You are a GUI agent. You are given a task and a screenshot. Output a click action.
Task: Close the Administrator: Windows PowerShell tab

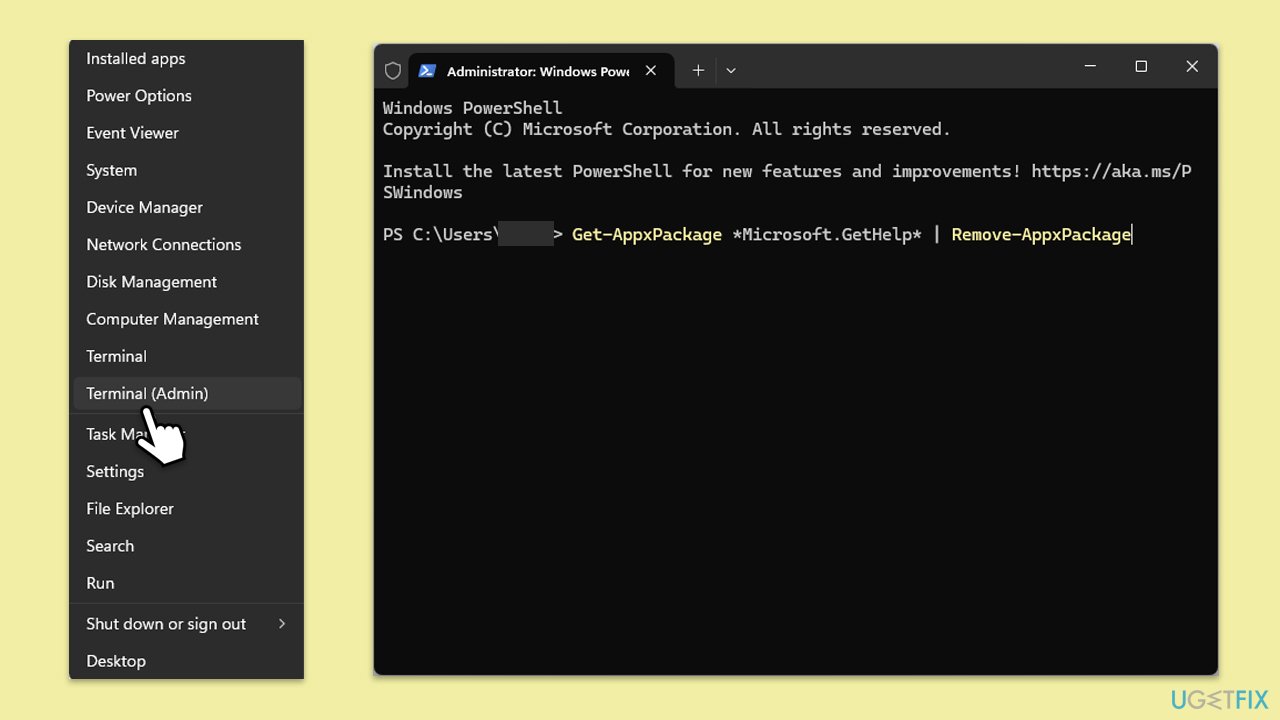tap(651, 70)
